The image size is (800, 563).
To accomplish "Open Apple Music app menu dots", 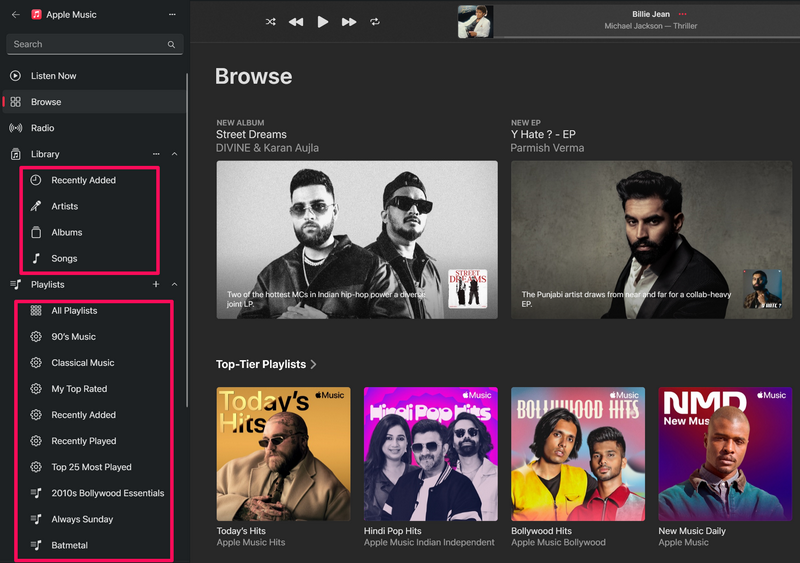I will [172, 15].
